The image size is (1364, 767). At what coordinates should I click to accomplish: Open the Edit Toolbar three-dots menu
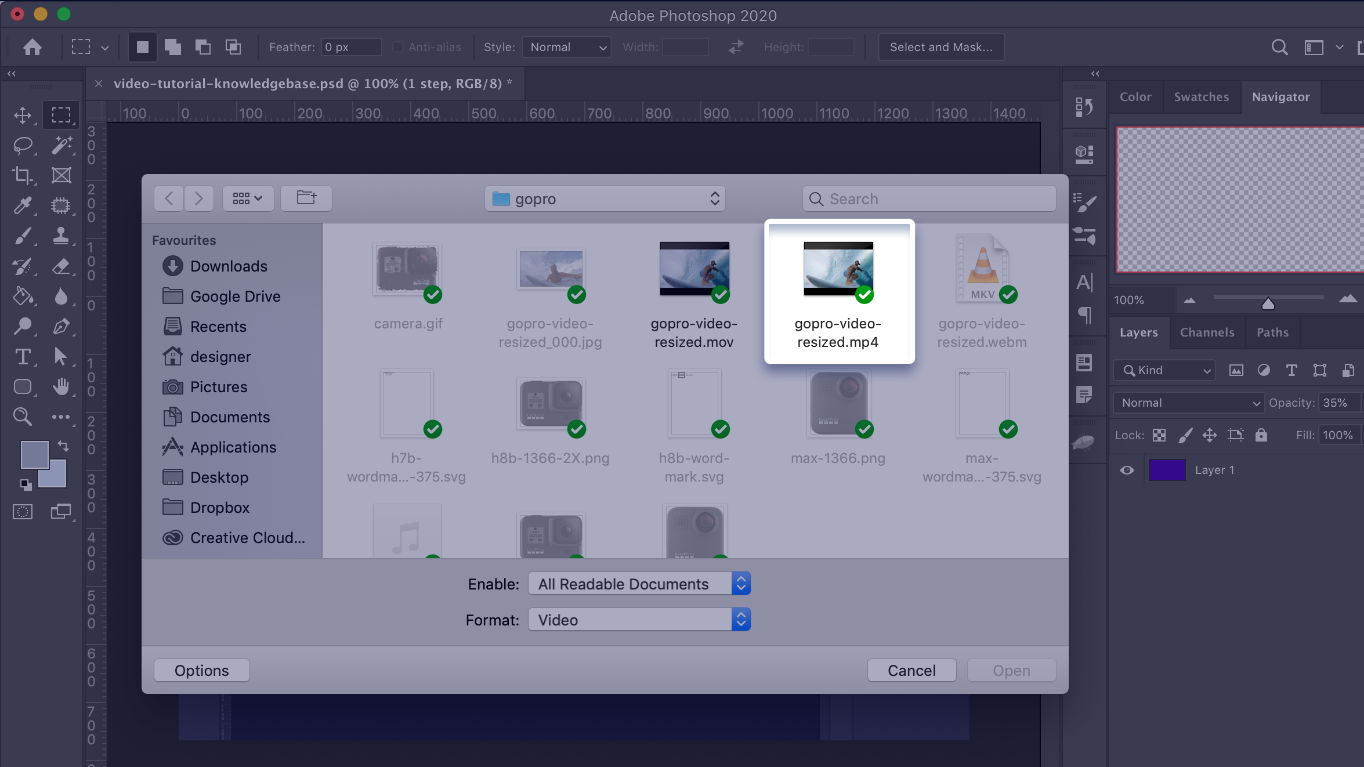coord(61,416)
